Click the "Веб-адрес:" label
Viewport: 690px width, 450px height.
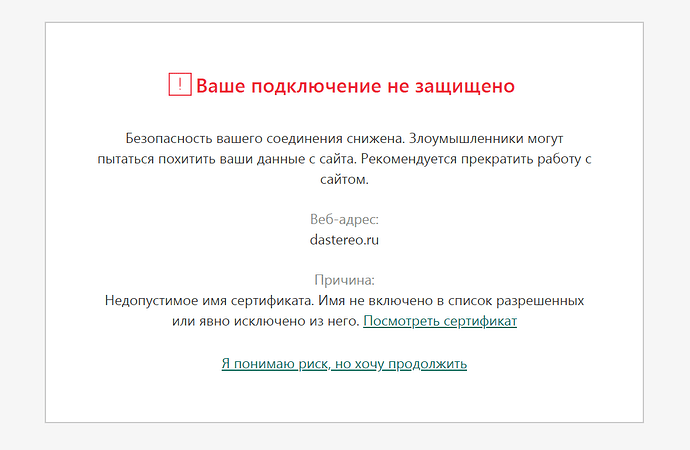345,218
